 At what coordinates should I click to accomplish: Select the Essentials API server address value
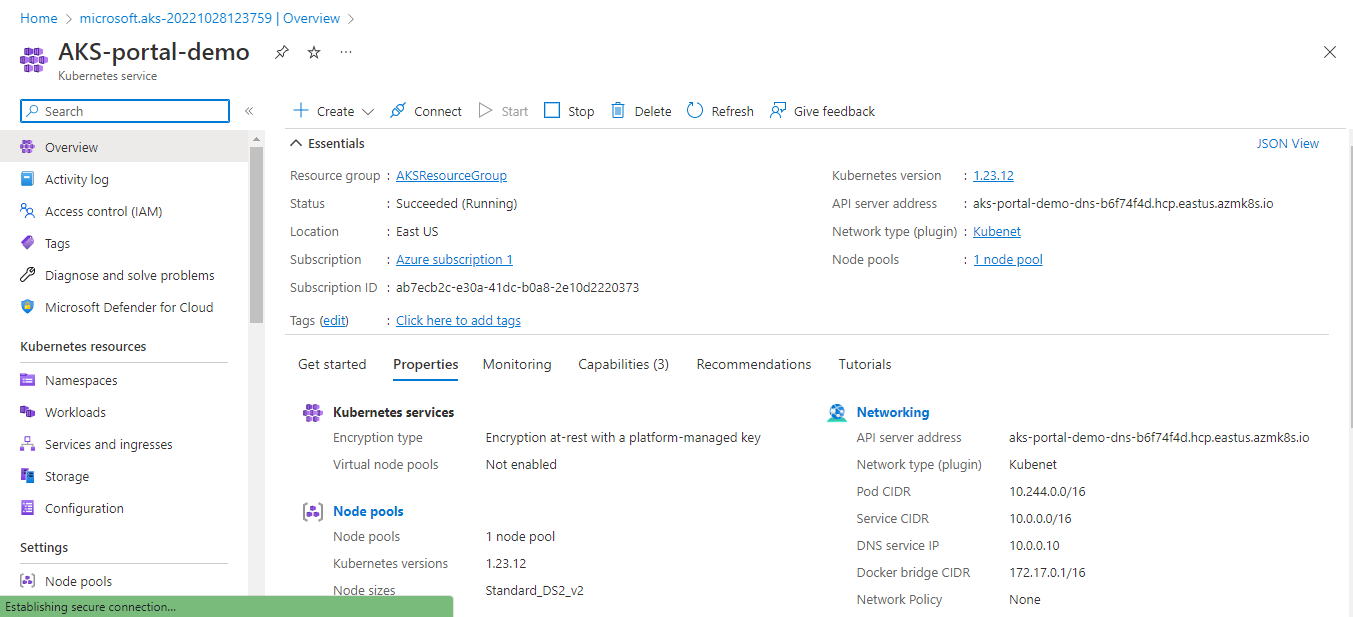[1123, 204]
